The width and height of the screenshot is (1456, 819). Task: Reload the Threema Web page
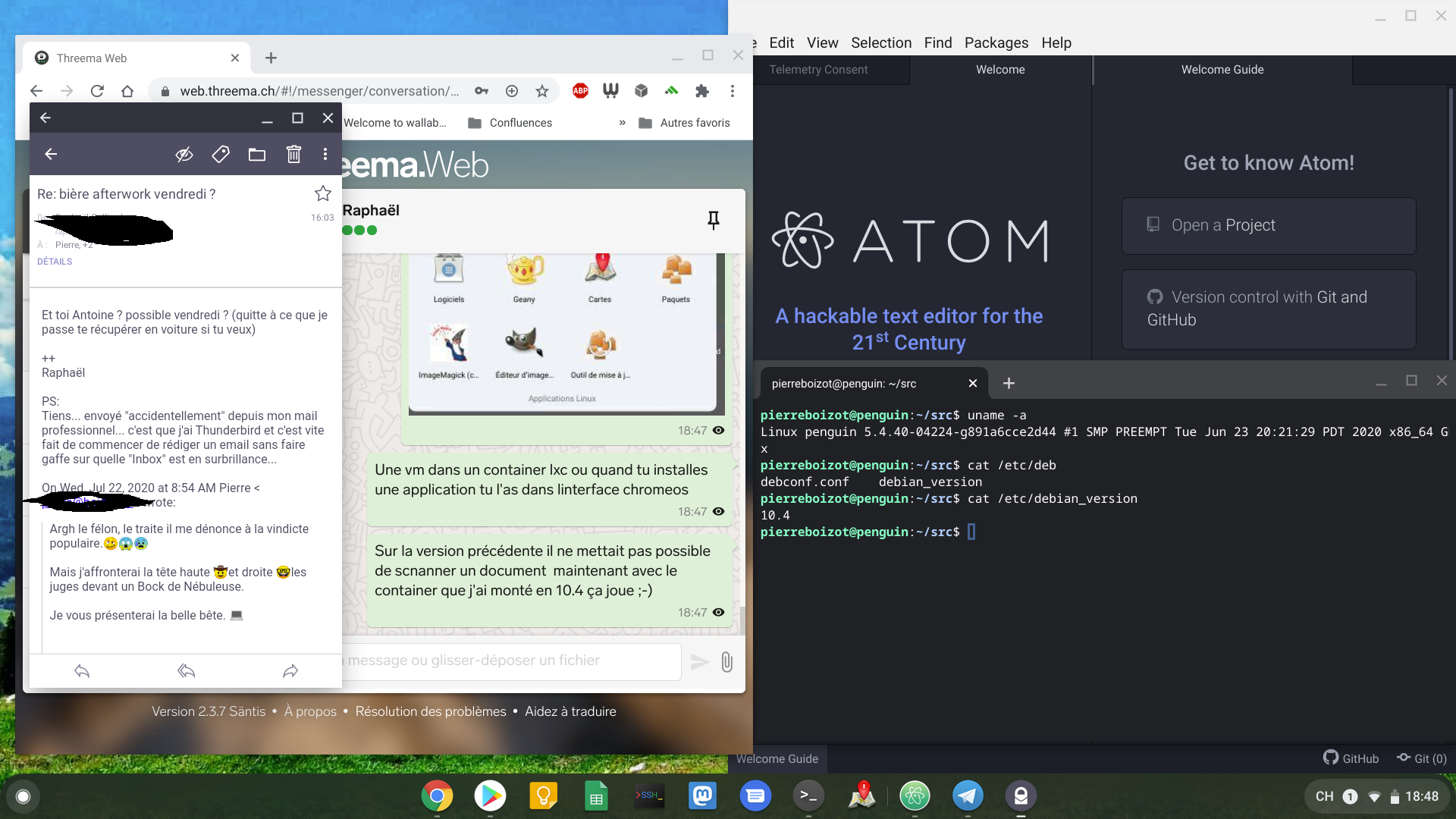click(x=97, y=91)
